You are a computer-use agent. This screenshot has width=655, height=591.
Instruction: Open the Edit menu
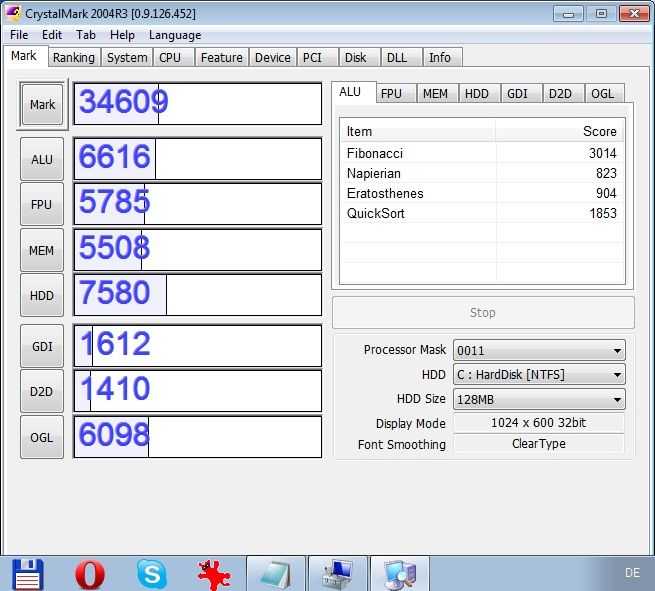pos(52,35)
